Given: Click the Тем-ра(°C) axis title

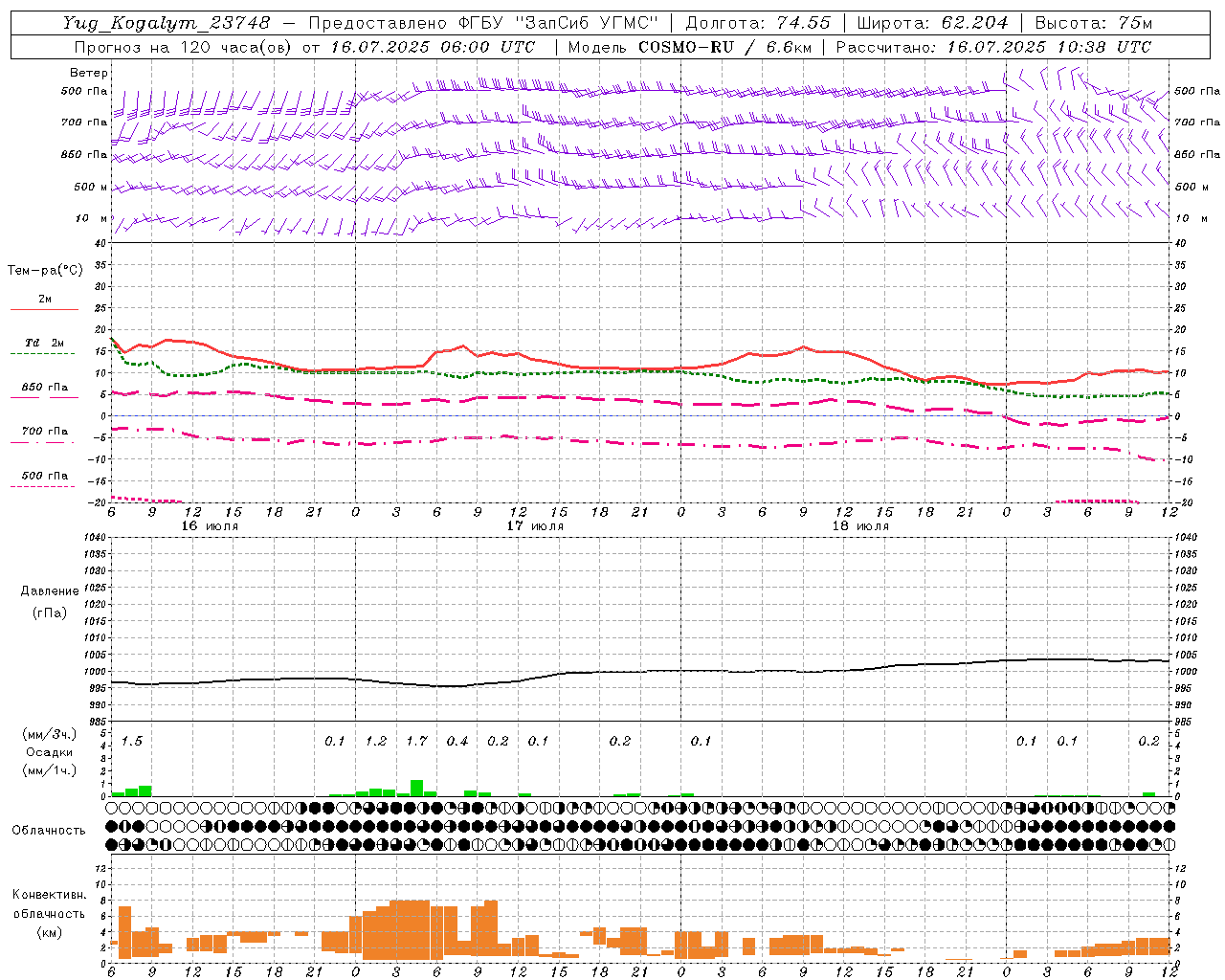Looking at the screenshot, I should 45,271.
